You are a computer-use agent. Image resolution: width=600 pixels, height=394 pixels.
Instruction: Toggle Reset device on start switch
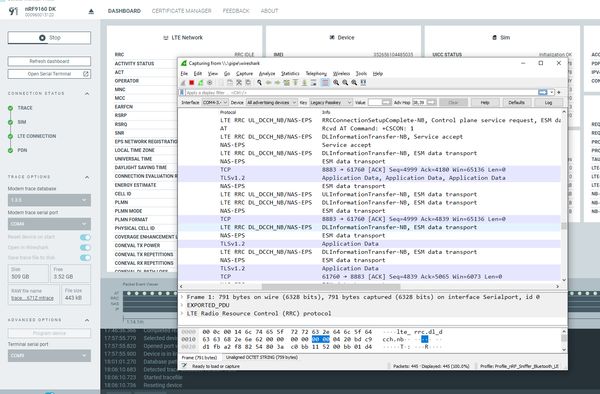tap(85, 237)
